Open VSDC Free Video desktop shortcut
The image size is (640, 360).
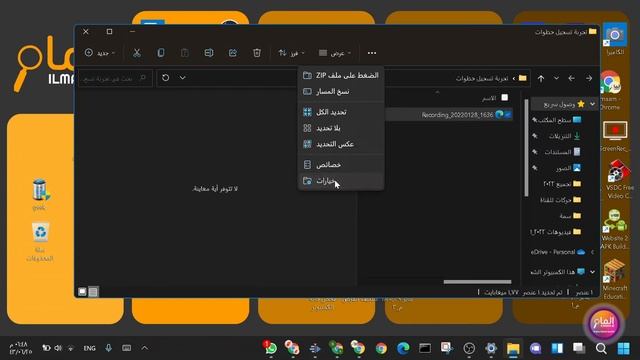pyautogui.click(x=618, y=179)
